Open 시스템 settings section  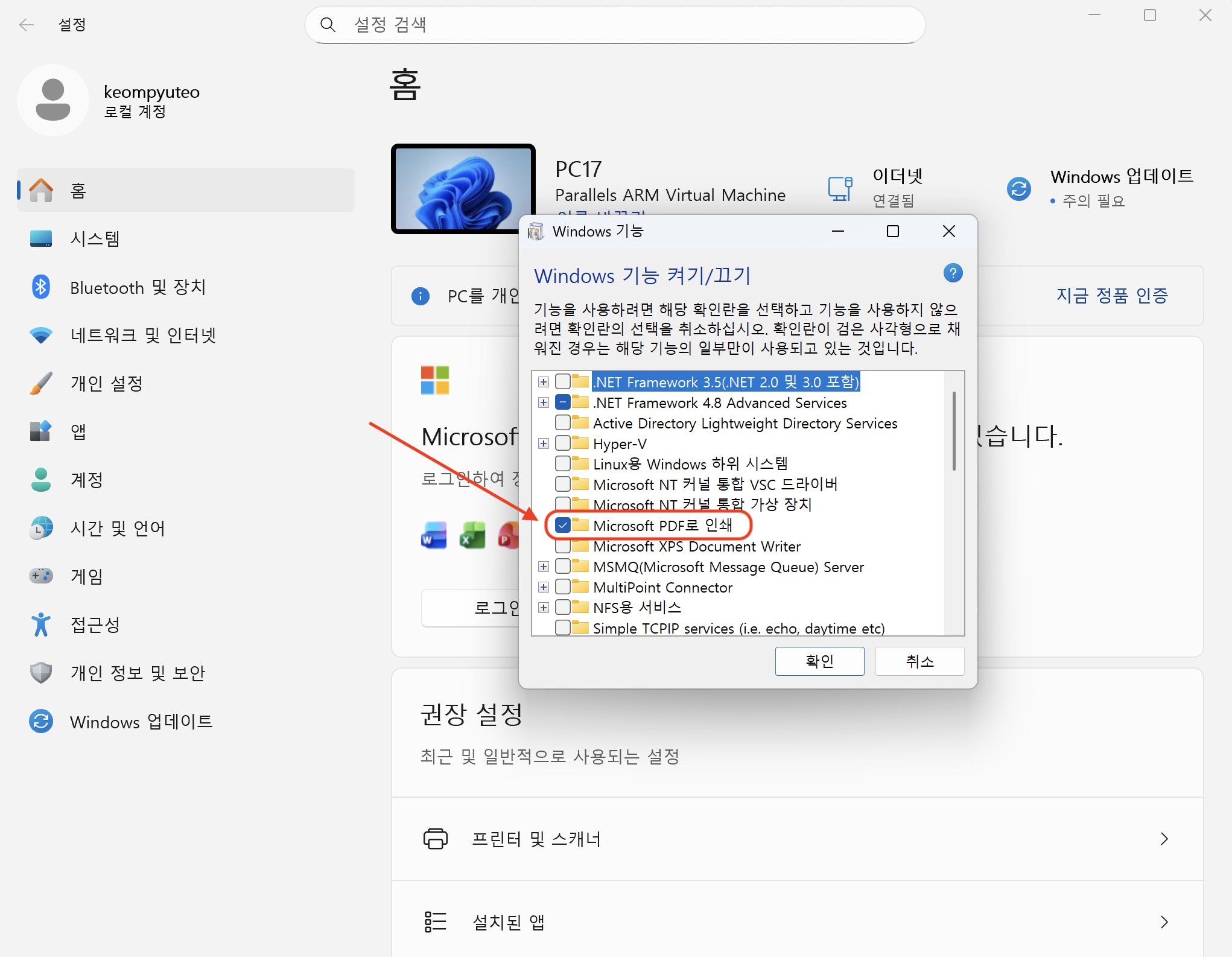(95, 239)
